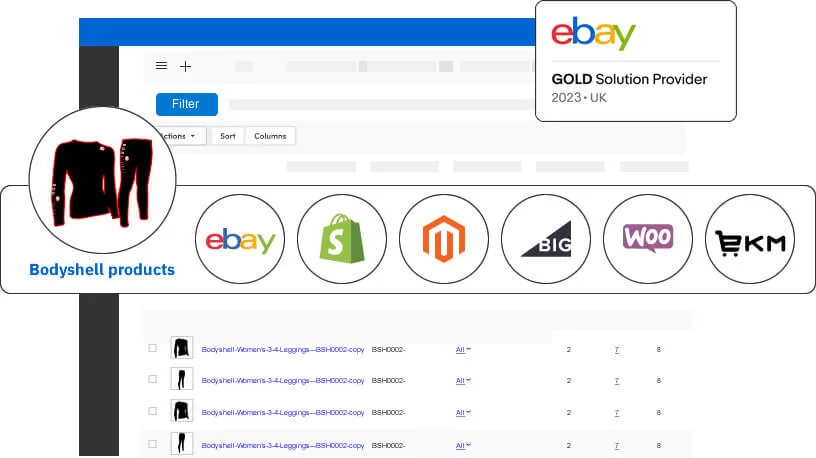Click the BigCommerce BIG icon
This screenshot has height=458, width=816.
[x=545, y=239]
